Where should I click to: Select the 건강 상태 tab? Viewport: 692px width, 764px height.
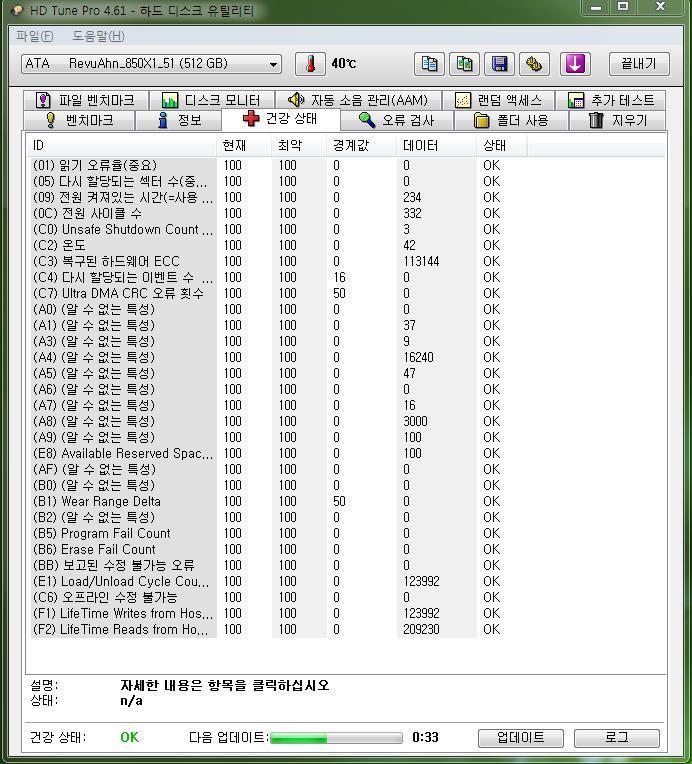point(281,119)
